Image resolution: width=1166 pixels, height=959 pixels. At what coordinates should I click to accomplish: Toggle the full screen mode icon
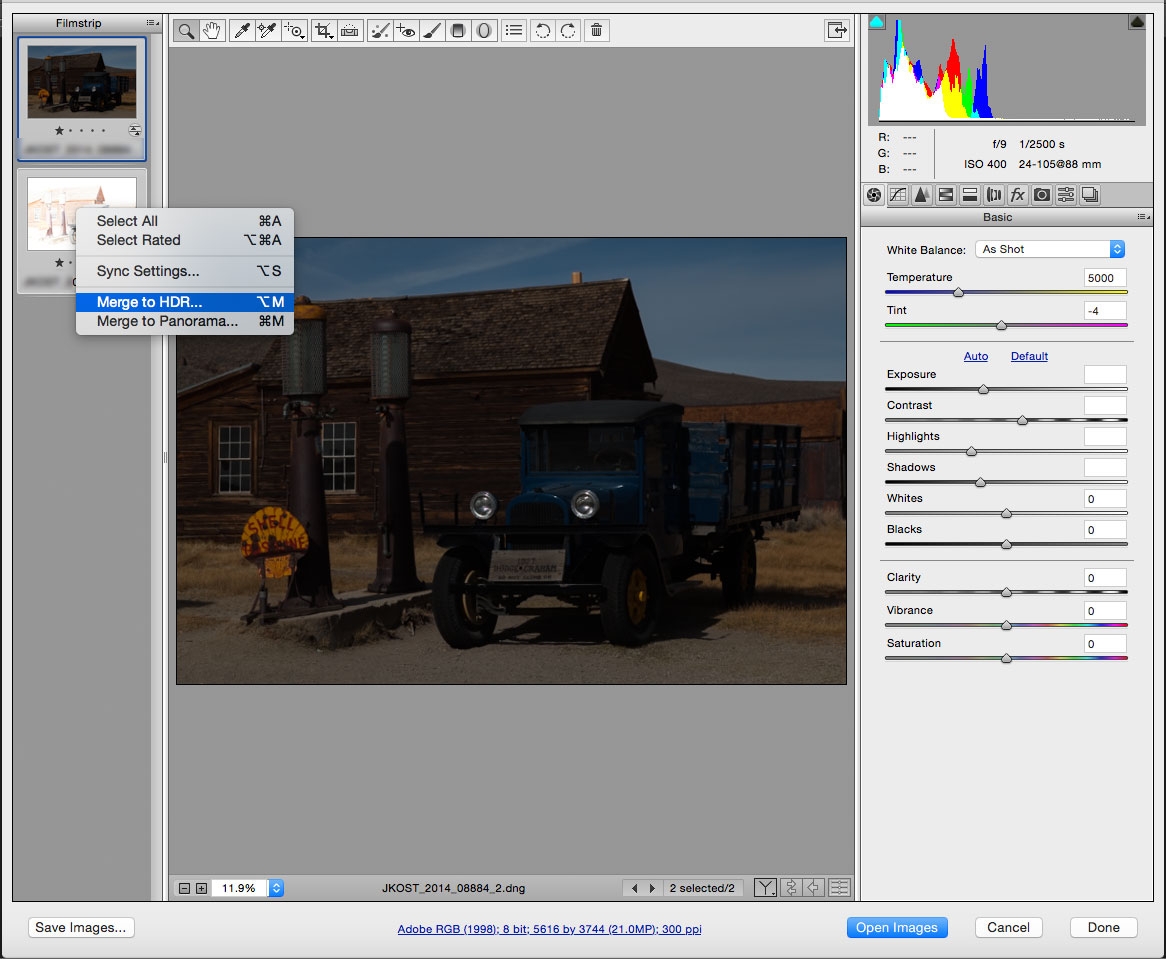(836, 31)
